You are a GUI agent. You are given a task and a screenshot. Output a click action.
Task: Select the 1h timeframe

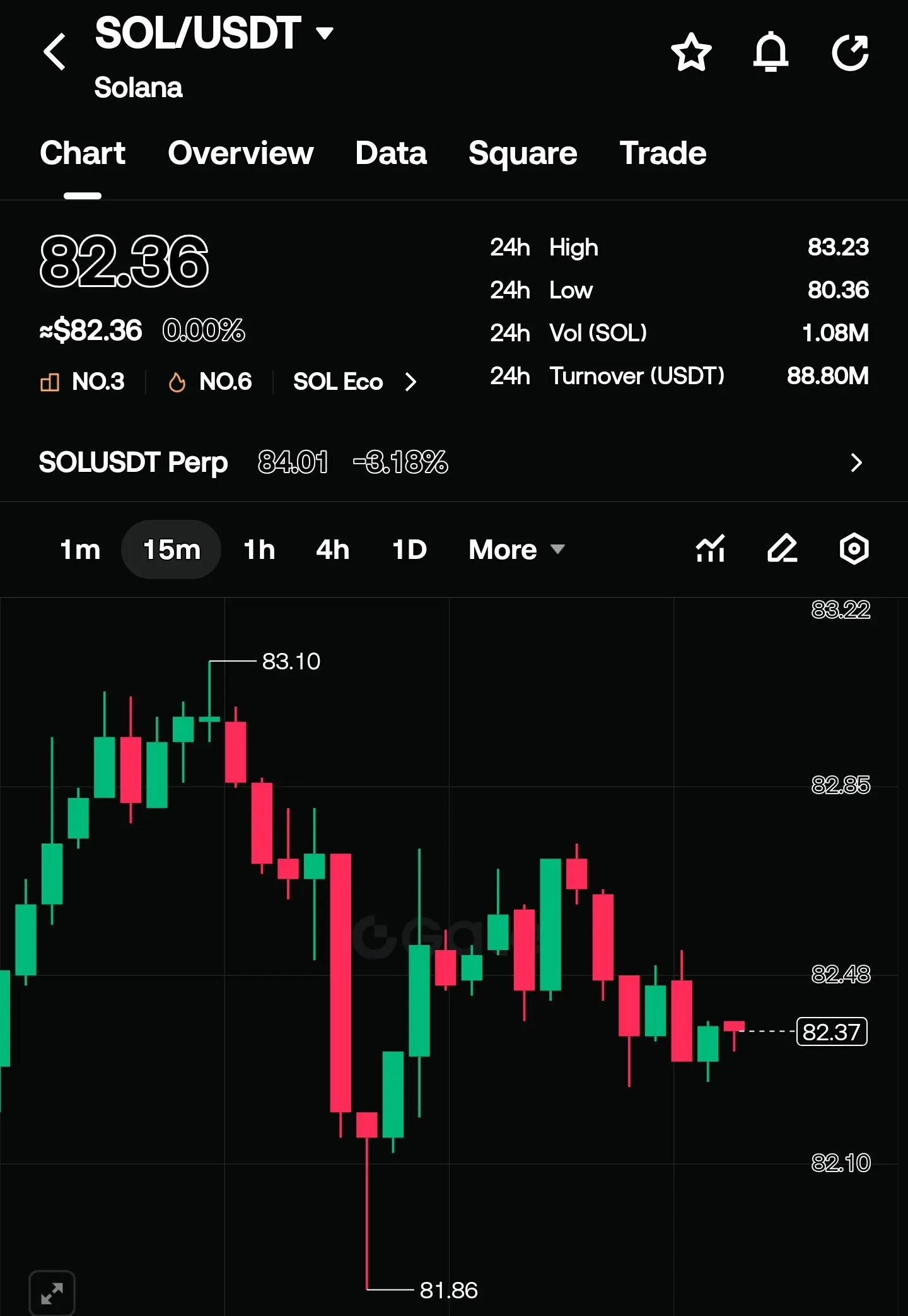(259, 549)
